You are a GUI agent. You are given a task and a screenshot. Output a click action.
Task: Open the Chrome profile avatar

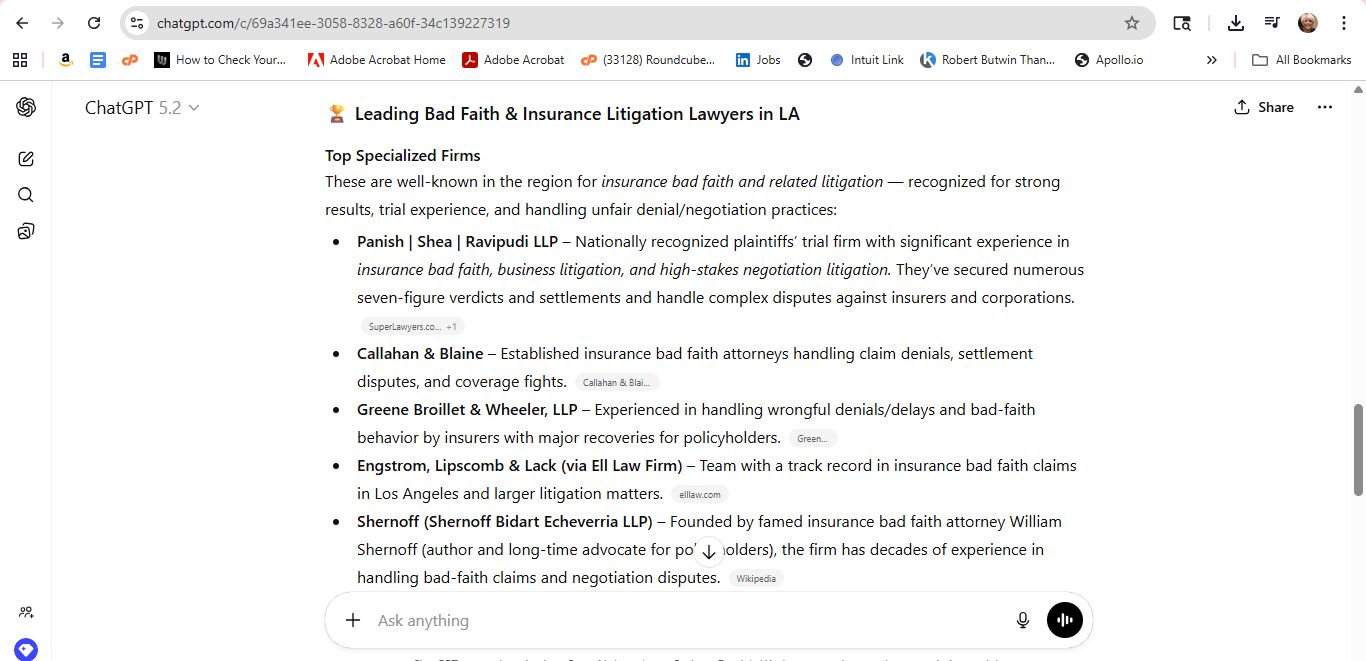pos(1308,23)
